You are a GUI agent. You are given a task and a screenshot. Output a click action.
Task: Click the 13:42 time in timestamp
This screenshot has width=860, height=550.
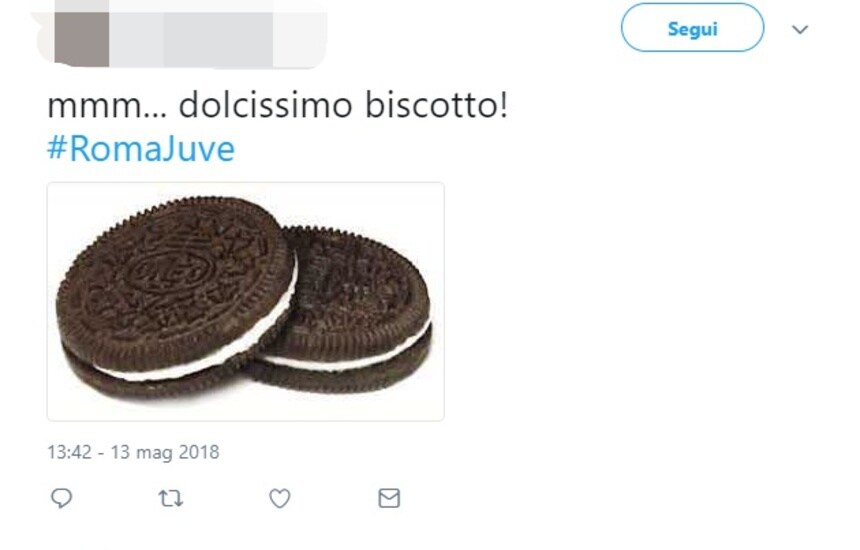click(69, 452)
